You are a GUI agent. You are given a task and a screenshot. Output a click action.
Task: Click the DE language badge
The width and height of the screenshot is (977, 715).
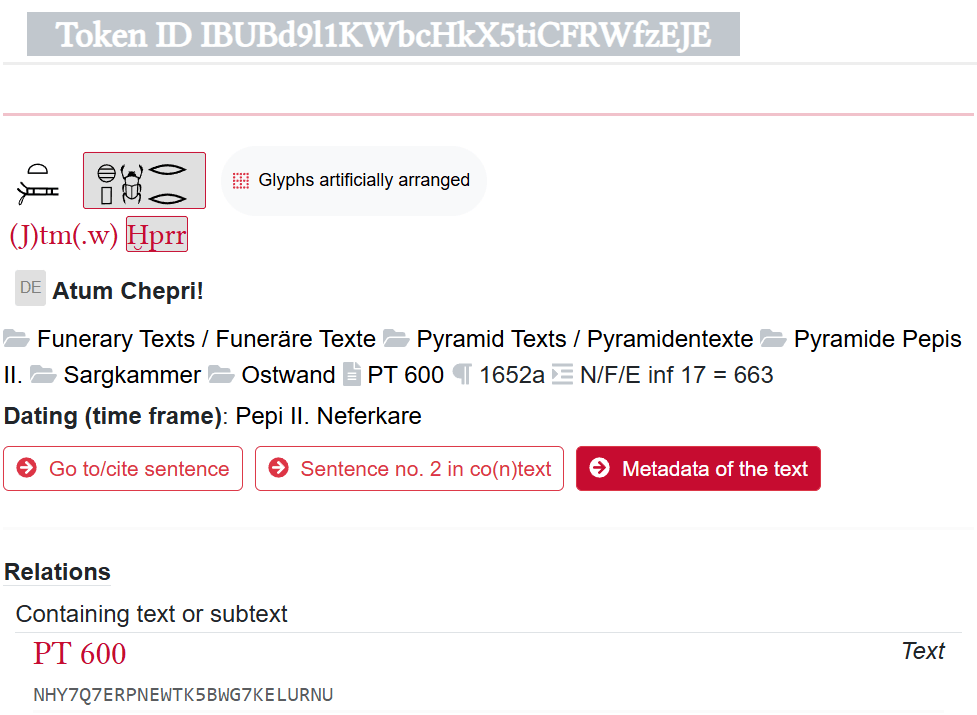point(30,288)
